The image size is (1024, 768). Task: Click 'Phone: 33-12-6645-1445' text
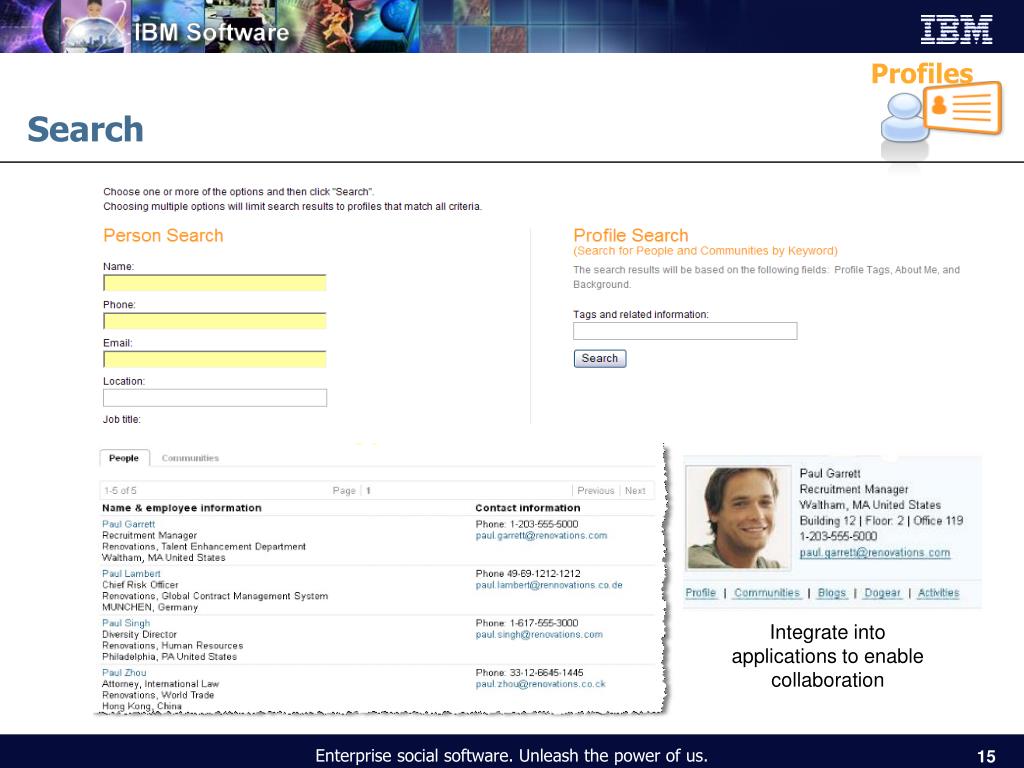(530, 673)
